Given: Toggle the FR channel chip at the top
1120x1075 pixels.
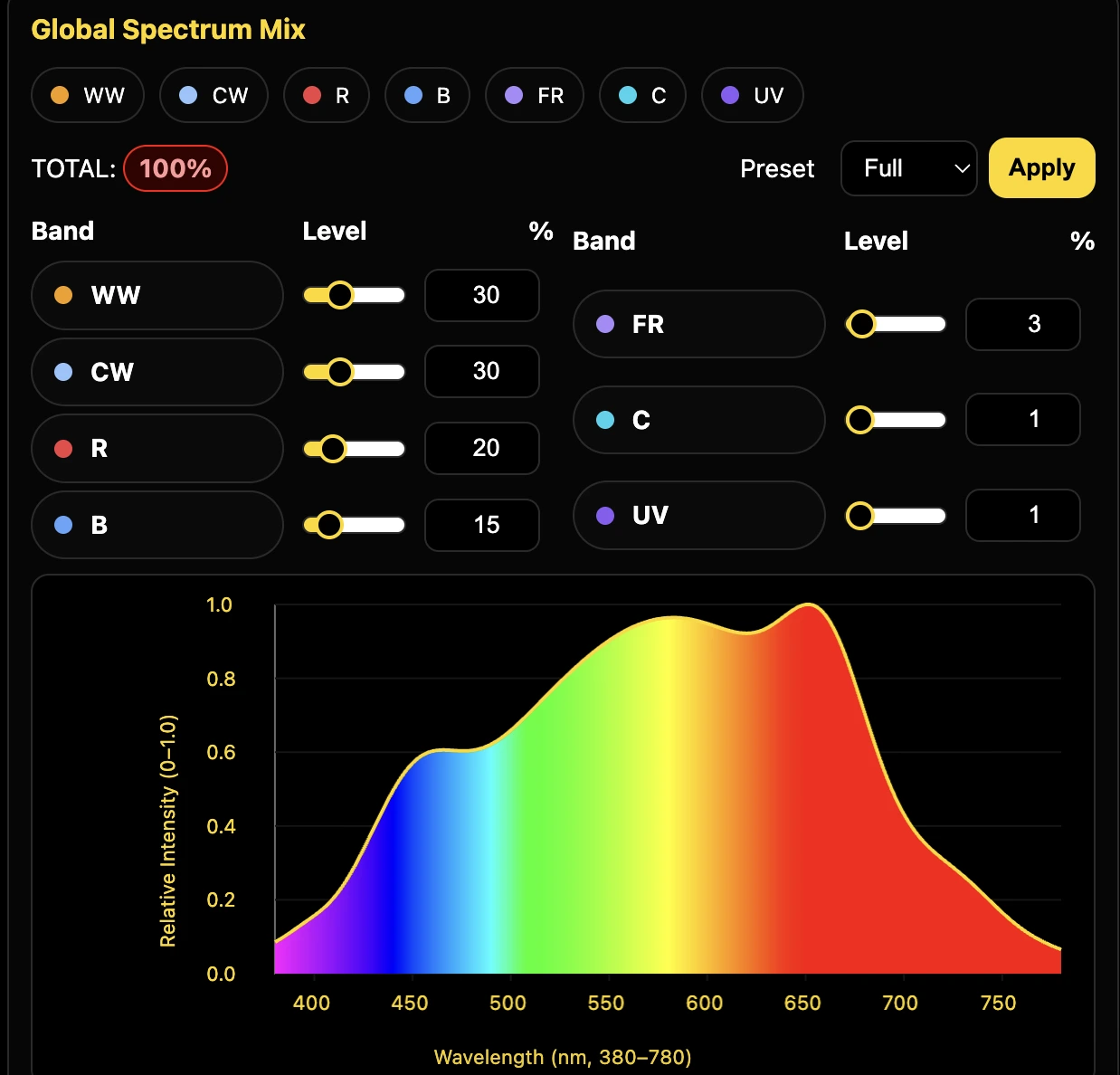Looking at the screenshot, I should (534, 94).
